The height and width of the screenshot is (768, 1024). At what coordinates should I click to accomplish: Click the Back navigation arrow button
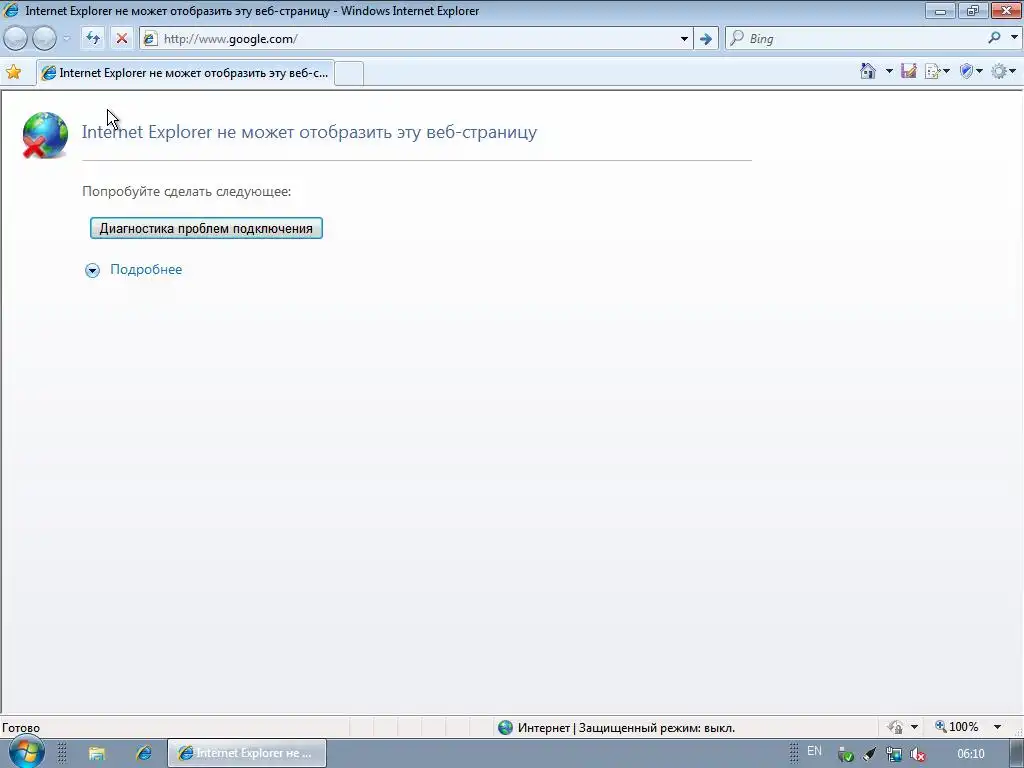[16, 39]
